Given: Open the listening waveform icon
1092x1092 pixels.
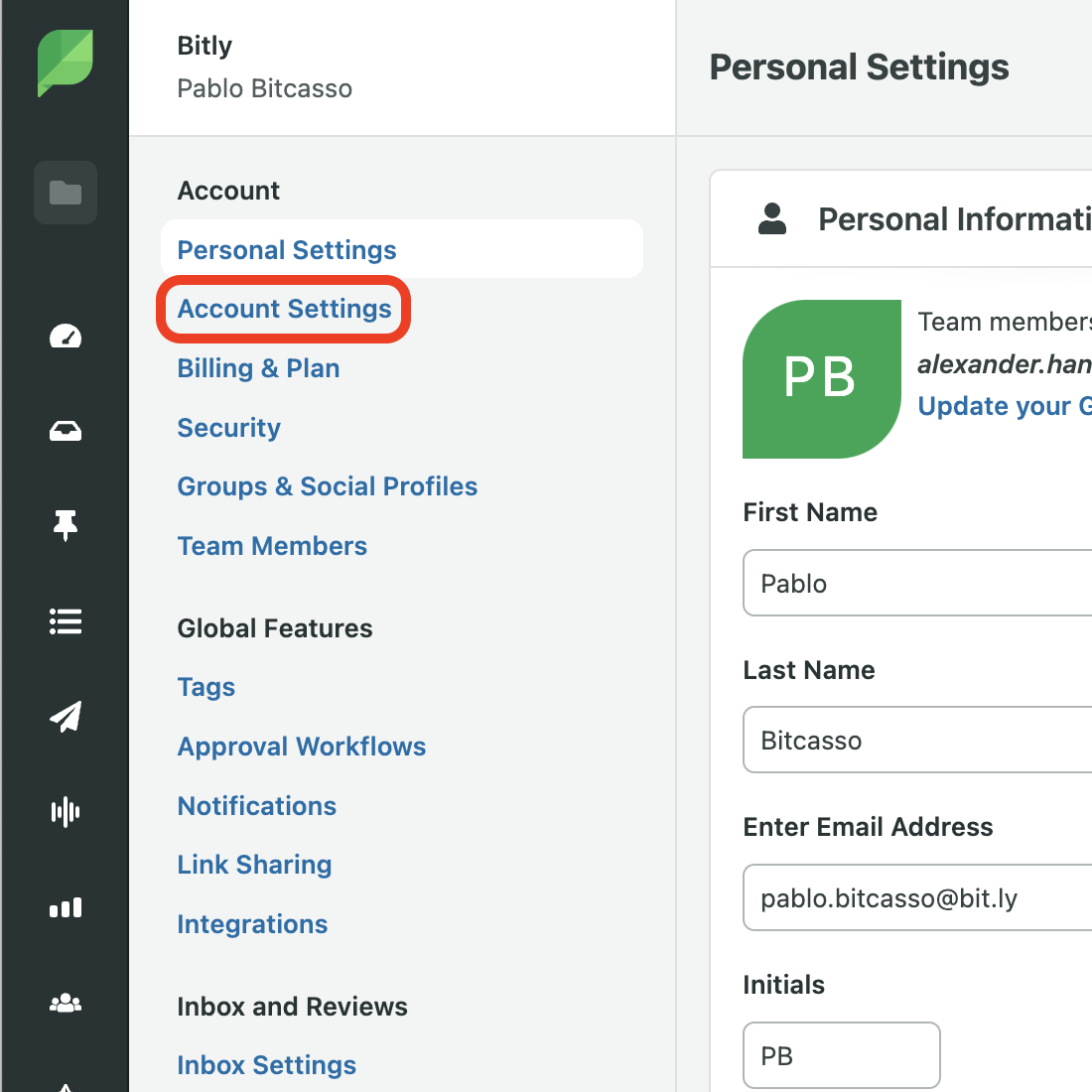Looking at the screenshot, I should 66,812.
